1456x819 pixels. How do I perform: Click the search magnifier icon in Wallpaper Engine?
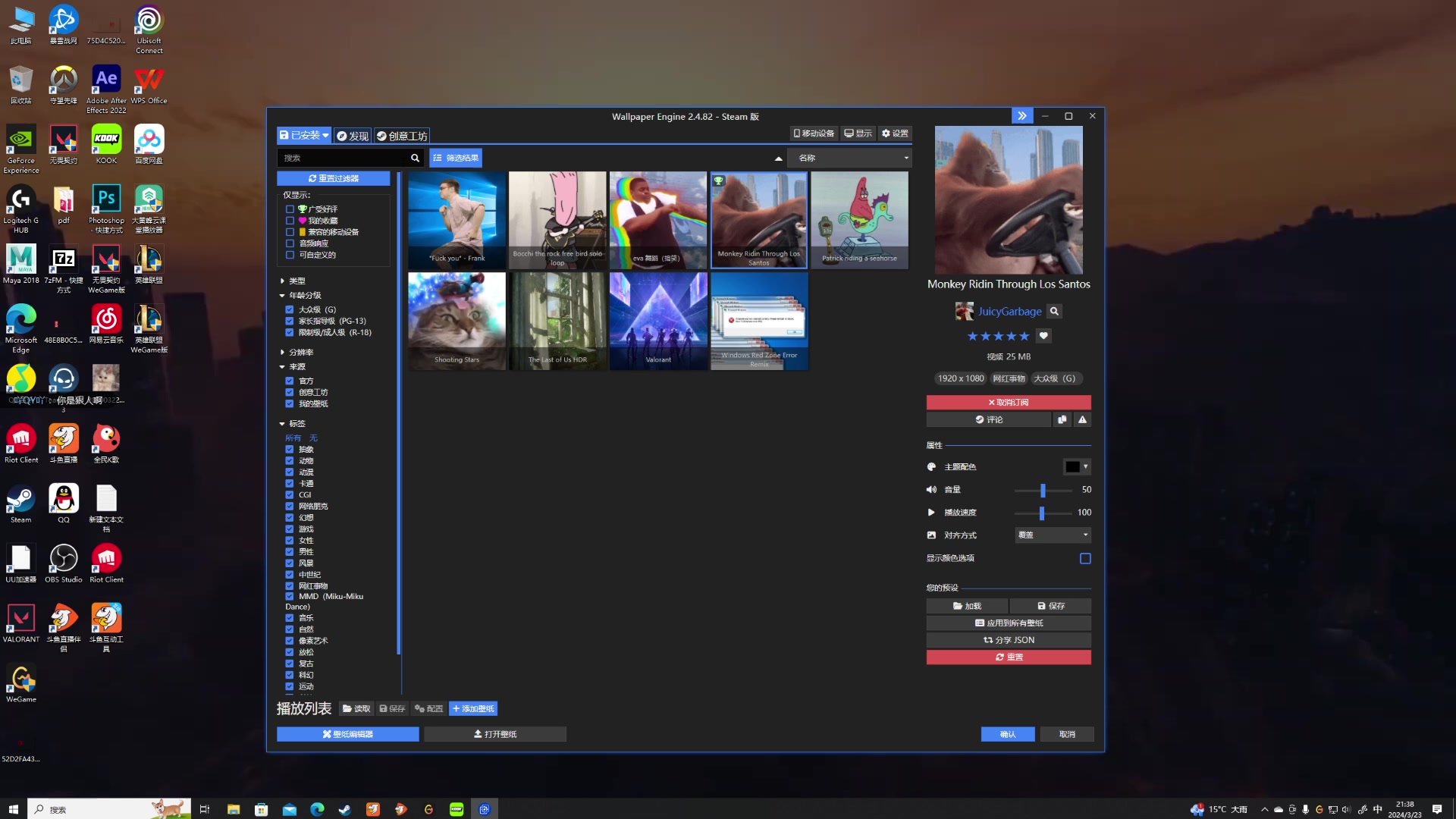415,158
